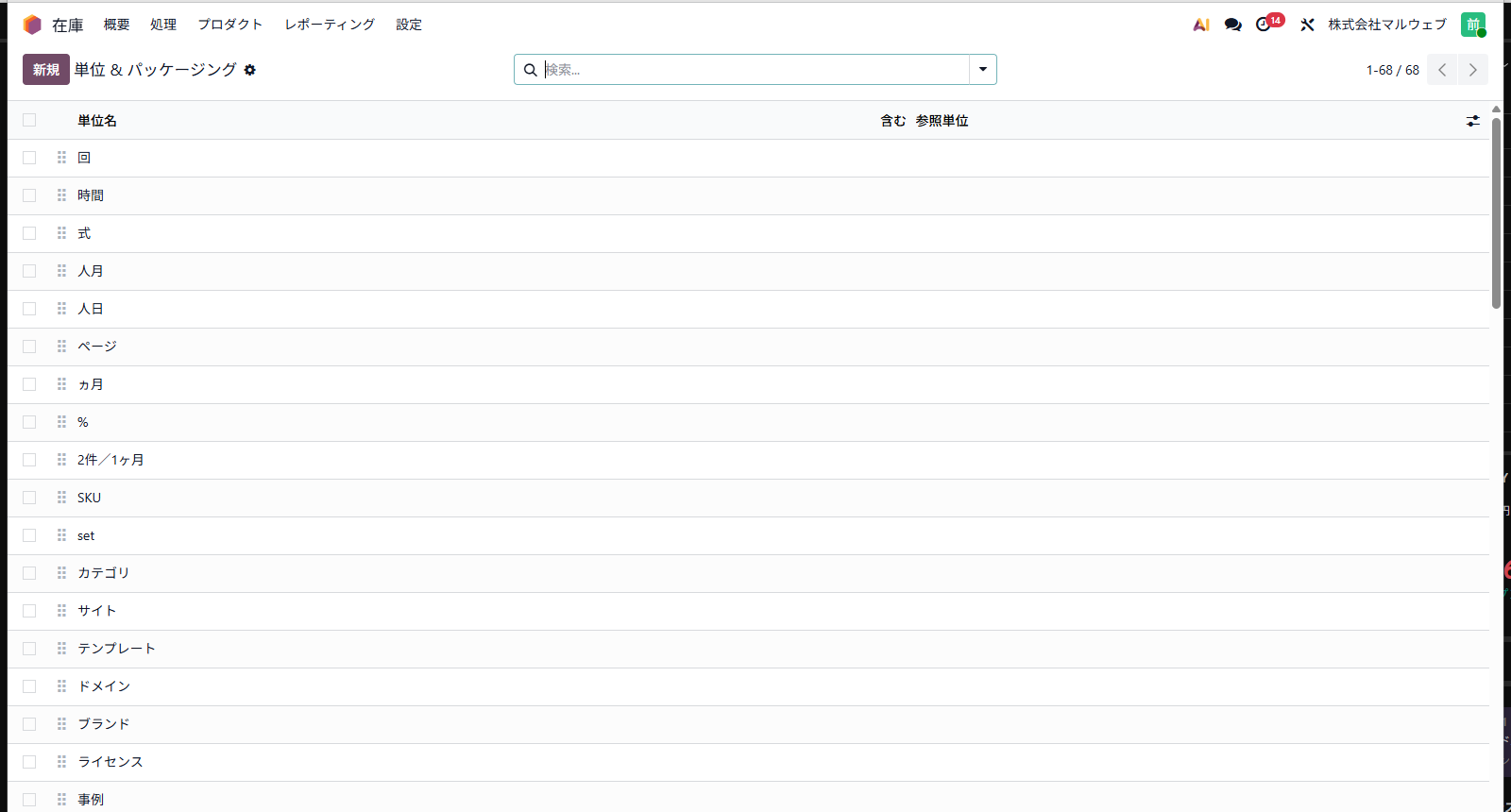Open the 株式会社マルウェブ company switcher
The width and height of the screenshot is (1511, 812).
point(1387,25)
